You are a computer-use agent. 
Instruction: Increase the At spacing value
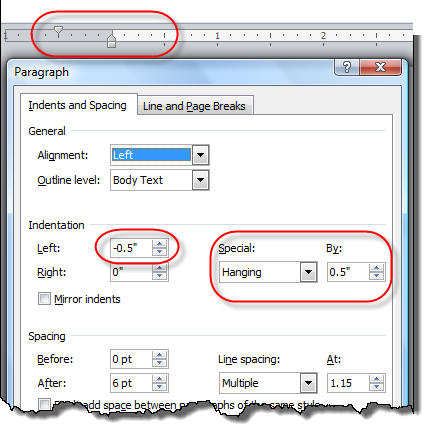(377, 379)
